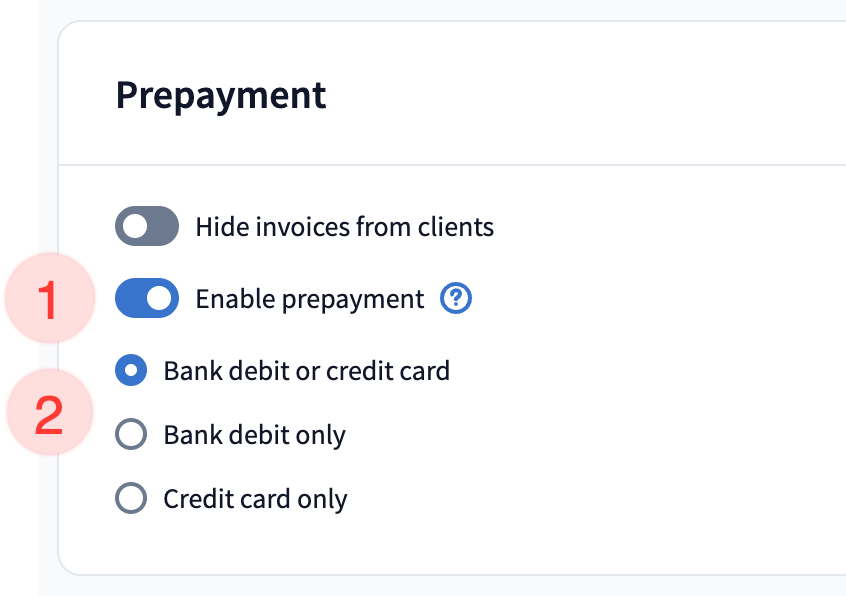Choose the Bank debit only radio button
Viewport: 846px width, 596px height.
coord(132,435)
